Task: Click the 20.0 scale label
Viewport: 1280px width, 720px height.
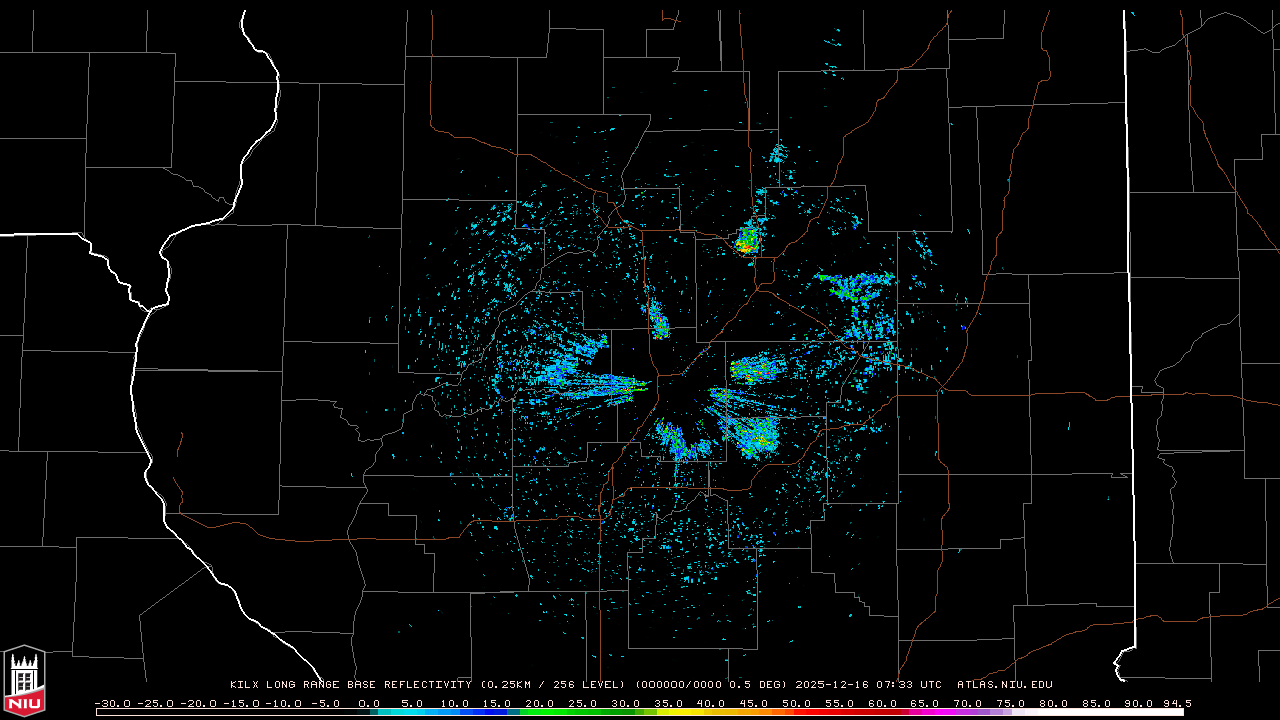Action: click(x=540, y=703)
